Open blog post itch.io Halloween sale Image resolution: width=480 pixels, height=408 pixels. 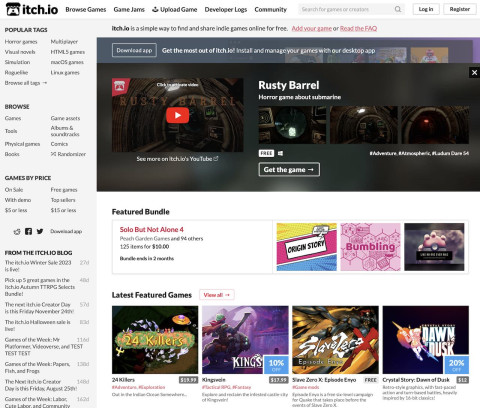(x=37, y=325)
